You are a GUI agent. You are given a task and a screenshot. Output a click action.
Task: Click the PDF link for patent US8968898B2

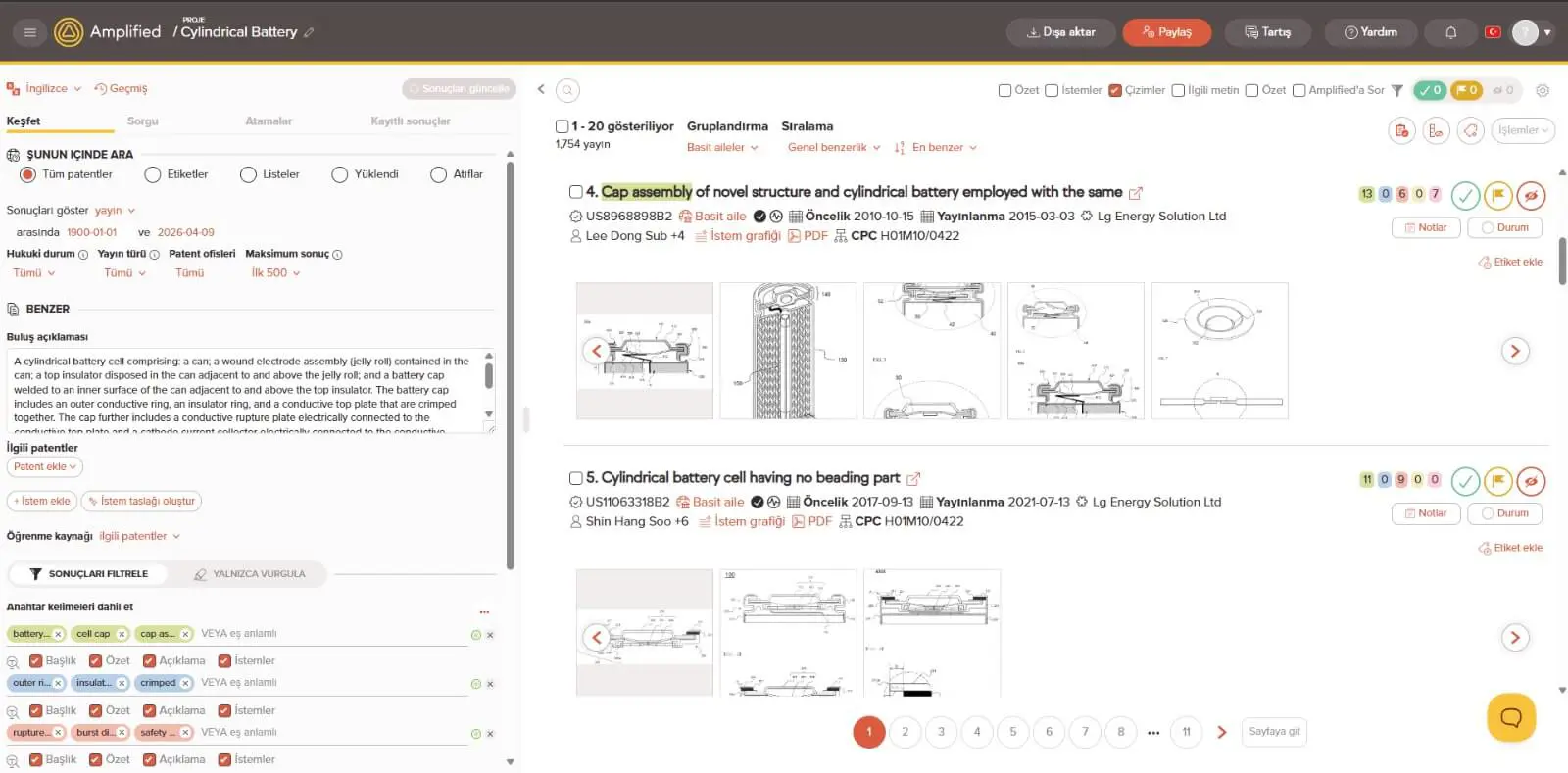(x=808, y=236)
